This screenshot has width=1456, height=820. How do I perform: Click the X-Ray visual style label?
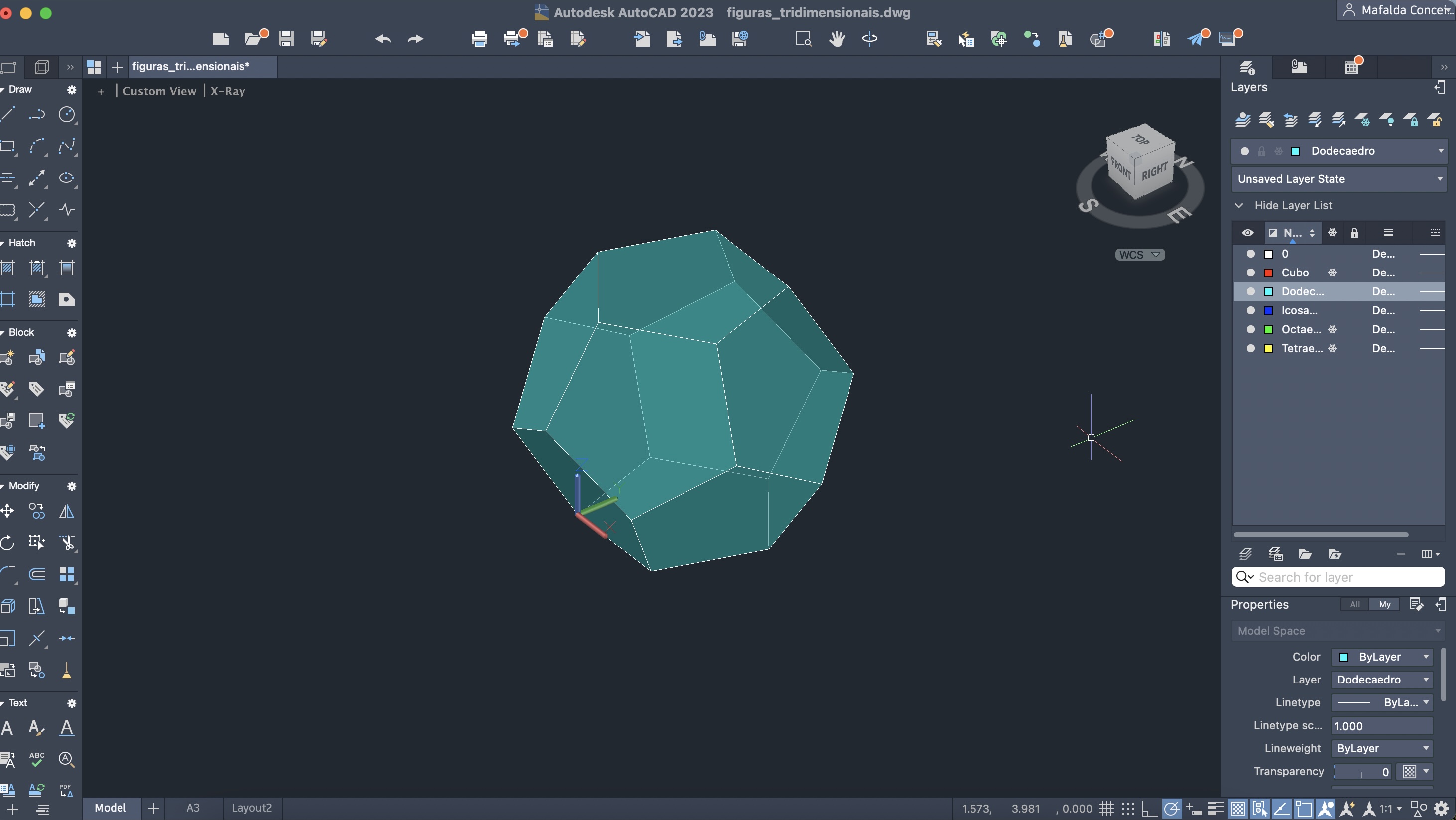pyautogui.click(x=227, y=91)
